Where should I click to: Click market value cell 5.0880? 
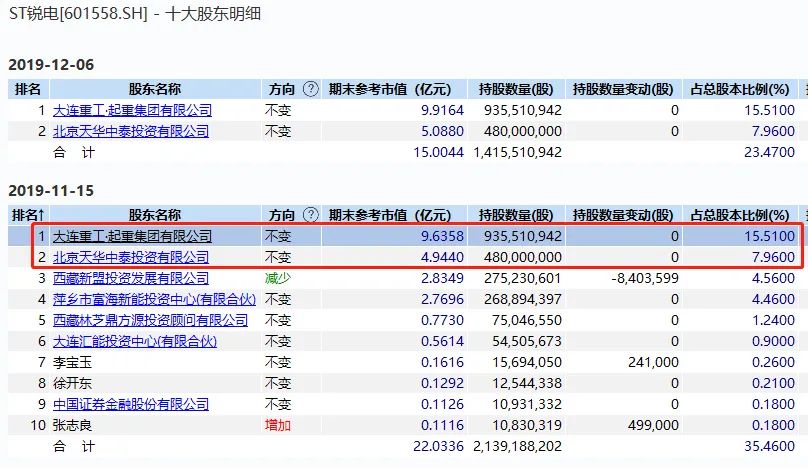pyautogui.click(x=442, y=131)
